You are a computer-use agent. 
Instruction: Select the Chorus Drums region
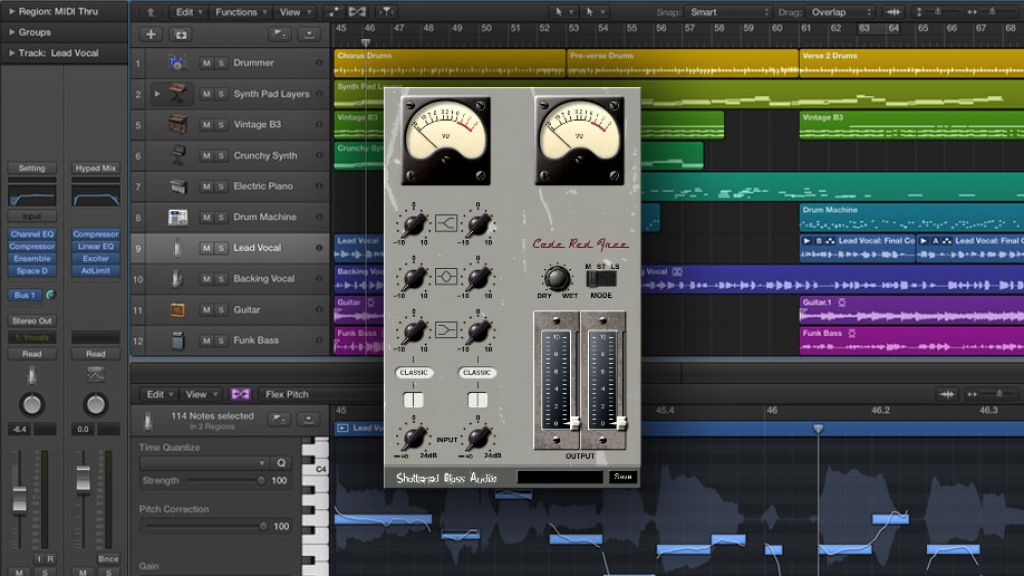(x=449, y=63)
